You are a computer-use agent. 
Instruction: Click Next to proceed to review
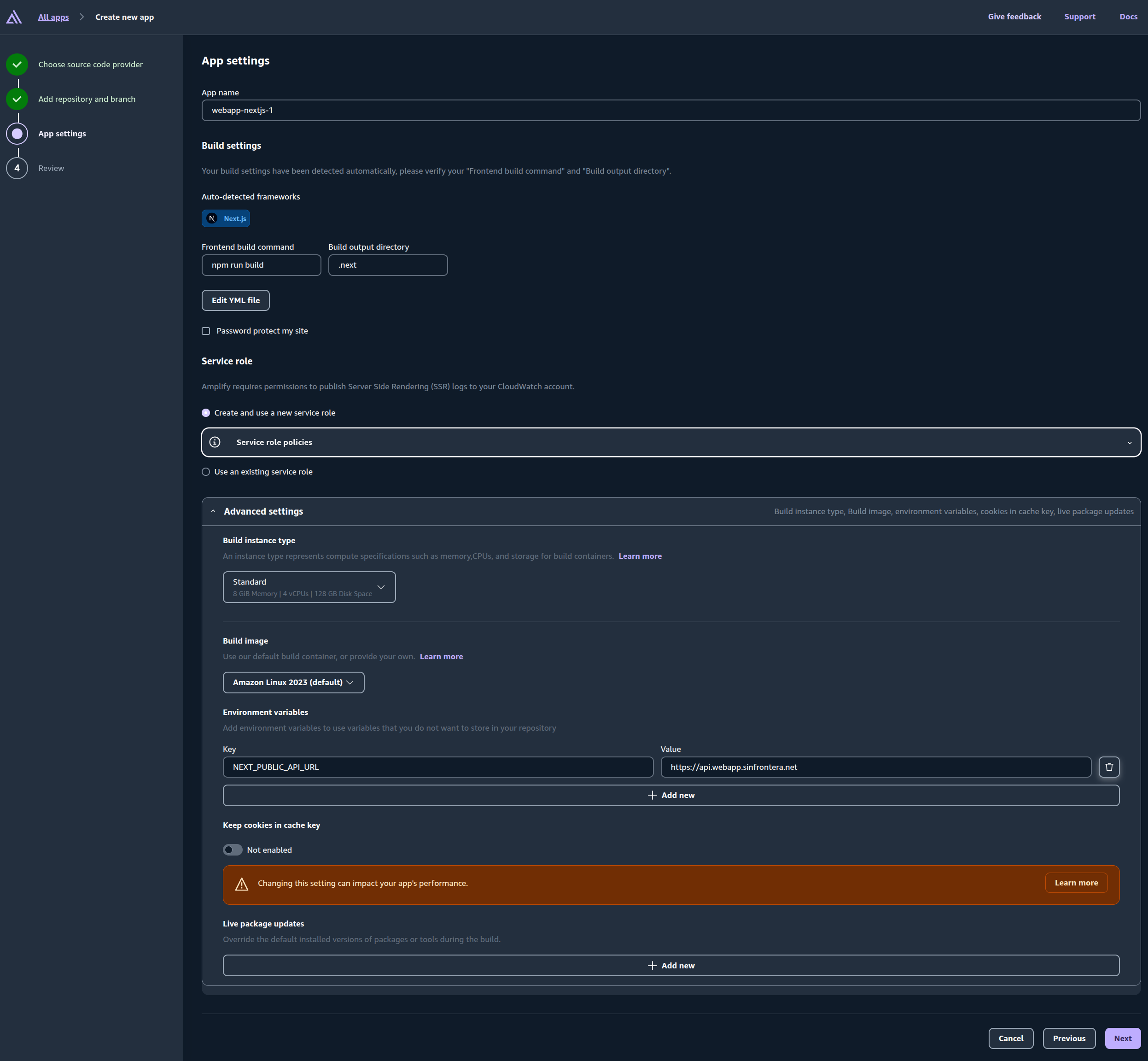click(x=1122, y=1038)
